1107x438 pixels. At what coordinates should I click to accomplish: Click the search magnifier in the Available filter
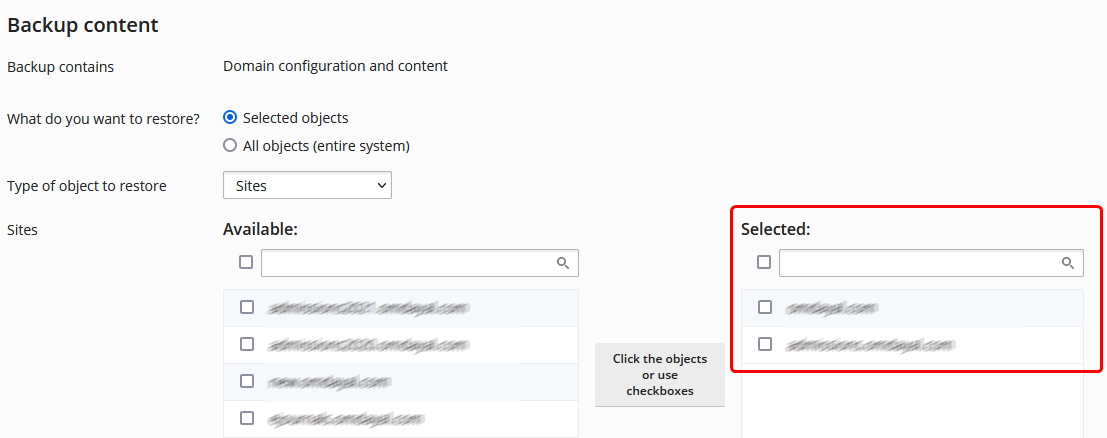pyautogui.click(x=563, y=263)
